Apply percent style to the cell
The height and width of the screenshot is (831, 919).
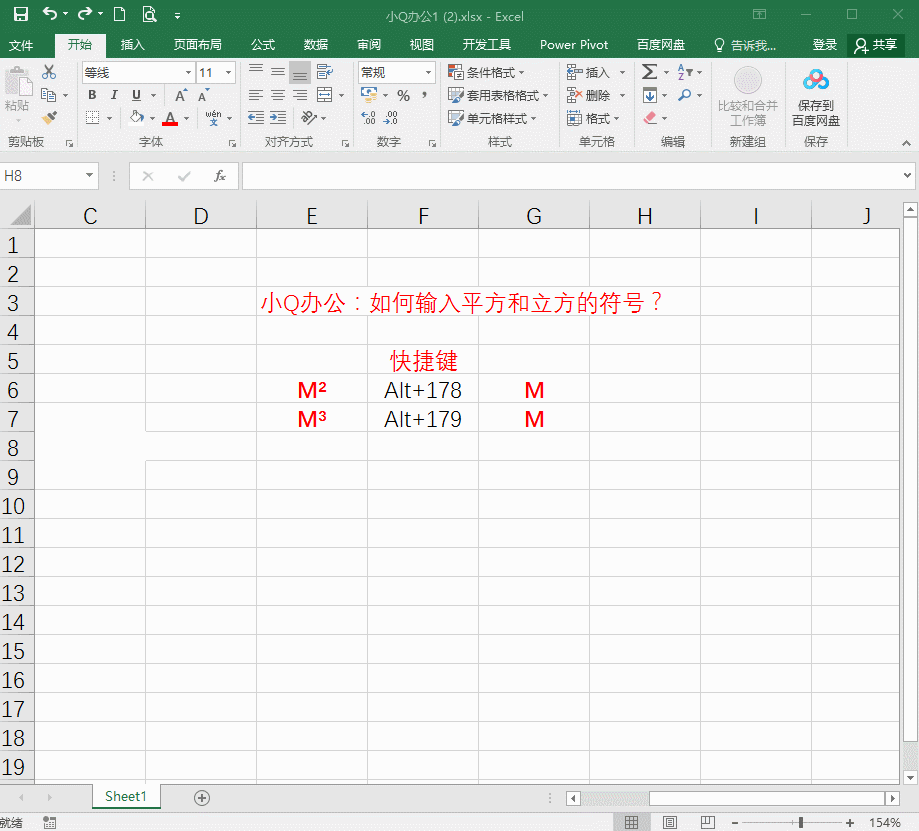click(x=403, y=96)
